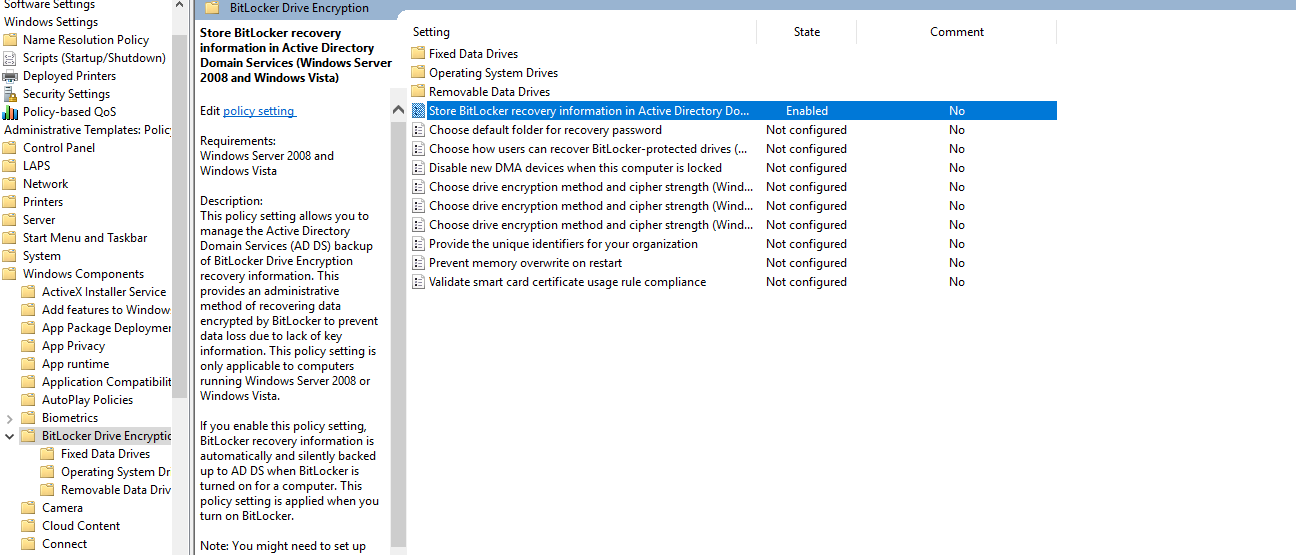Click the Printers folder icon in tree
This screenshot has width=1296, height=555.
pos(10,202)
